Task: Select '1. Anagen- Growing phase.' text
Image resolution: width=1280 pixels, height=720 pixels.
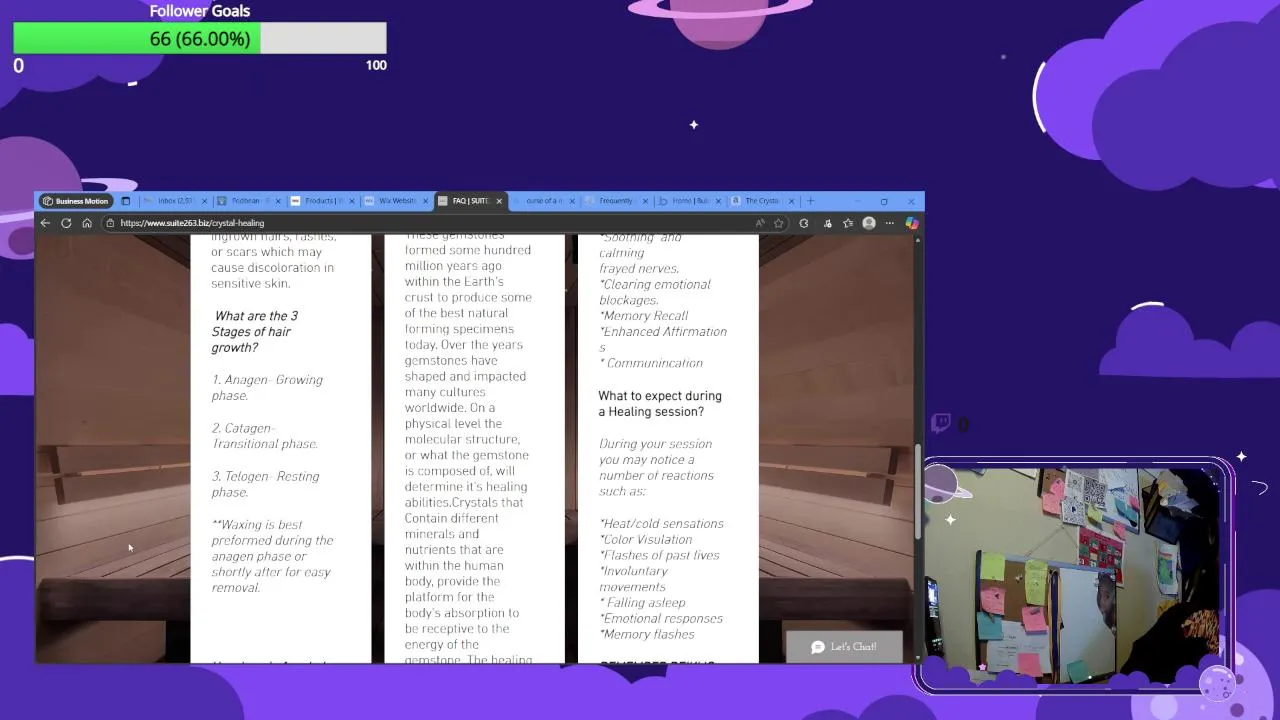Action: [x=267, y=388]
